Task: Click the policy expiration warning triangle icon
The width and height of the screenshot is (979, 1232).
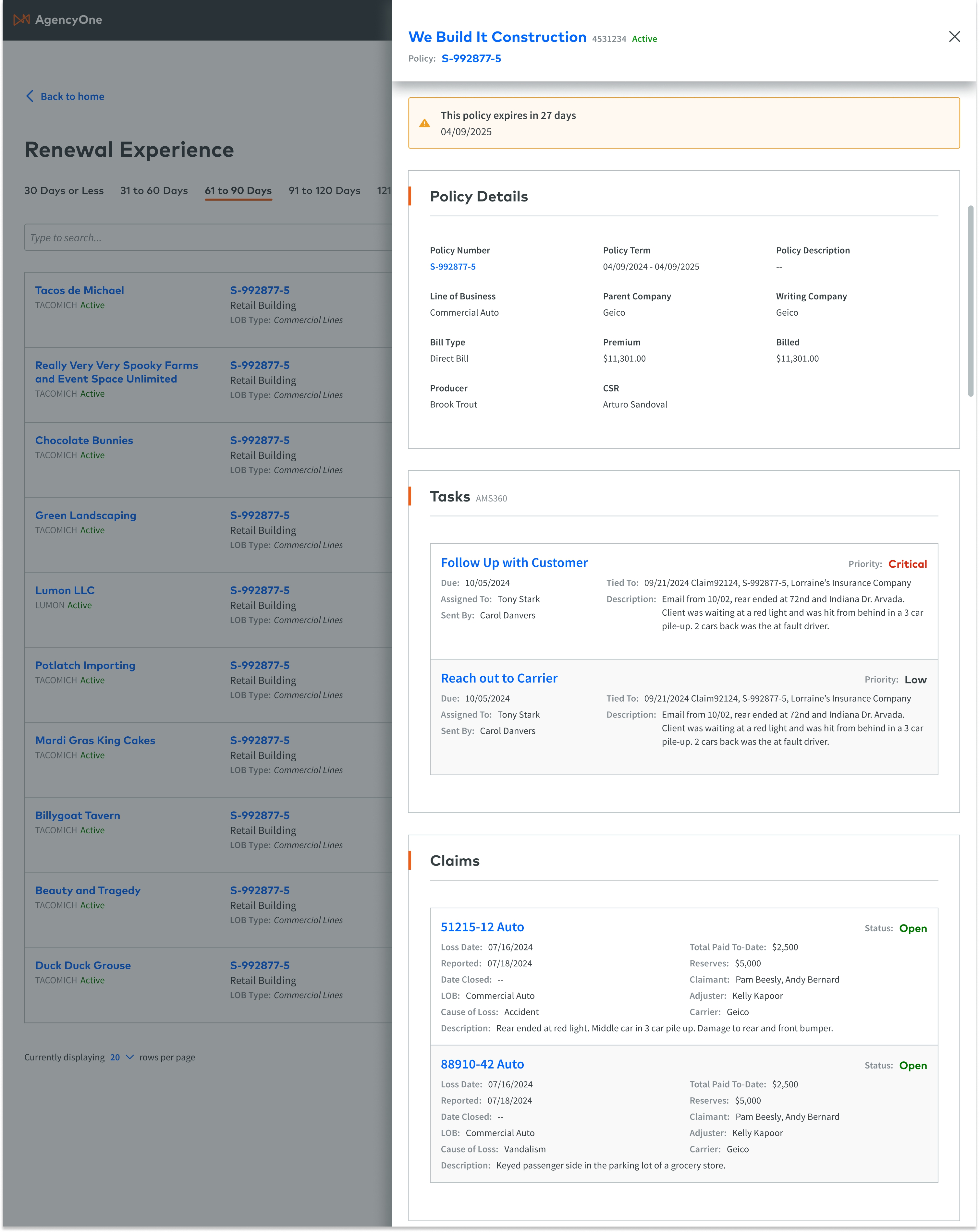Action: point(425,123)
